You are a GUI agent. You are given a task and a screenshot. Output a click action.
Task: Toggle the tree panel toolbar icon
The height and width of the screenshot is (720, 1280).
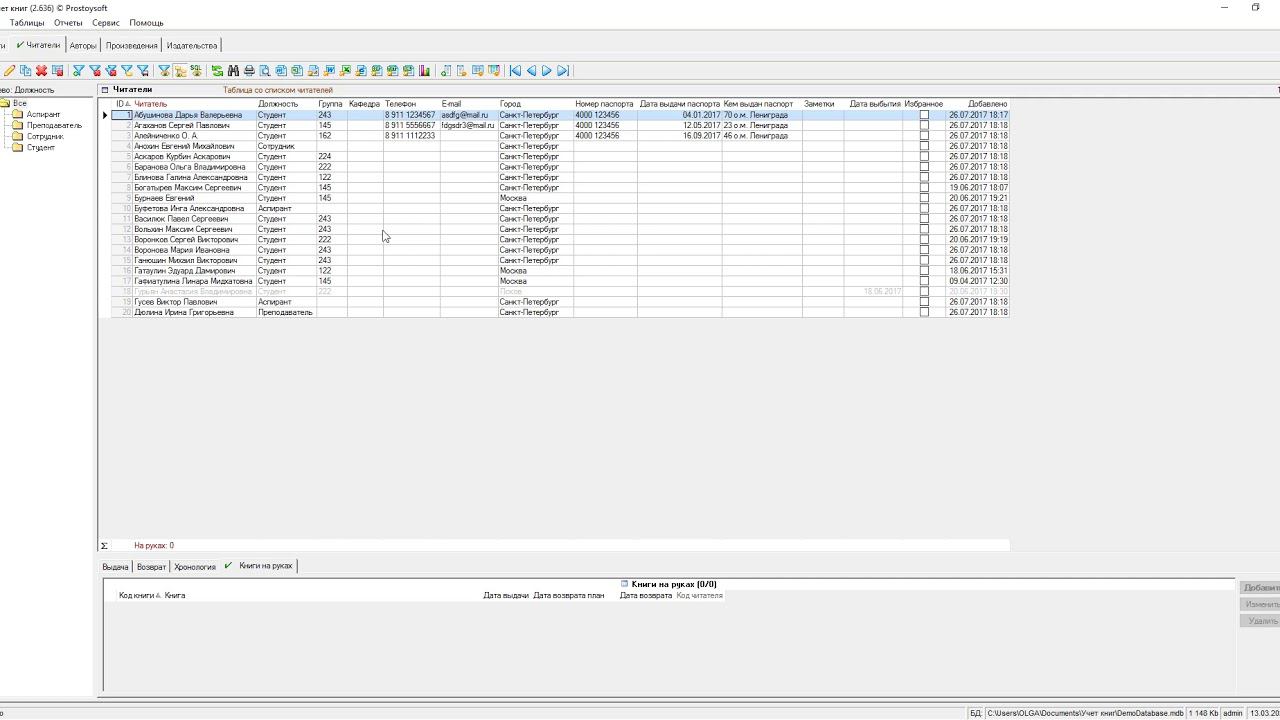pyautogui.click(x=180, y=71)
